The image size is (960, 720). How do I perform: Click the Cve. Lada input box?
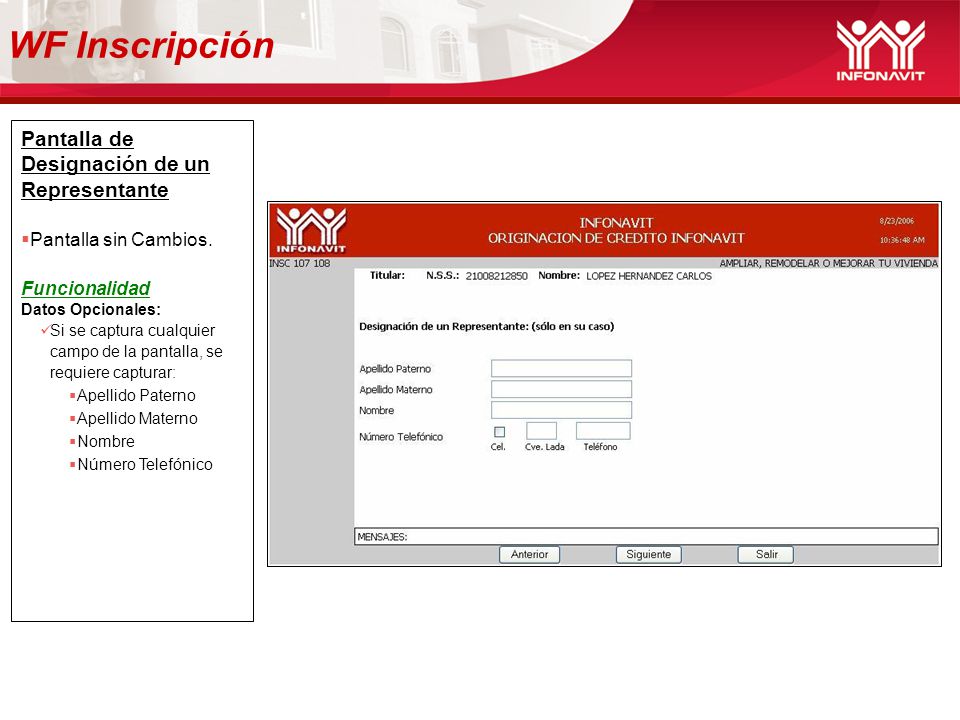[x=541, y=430]
